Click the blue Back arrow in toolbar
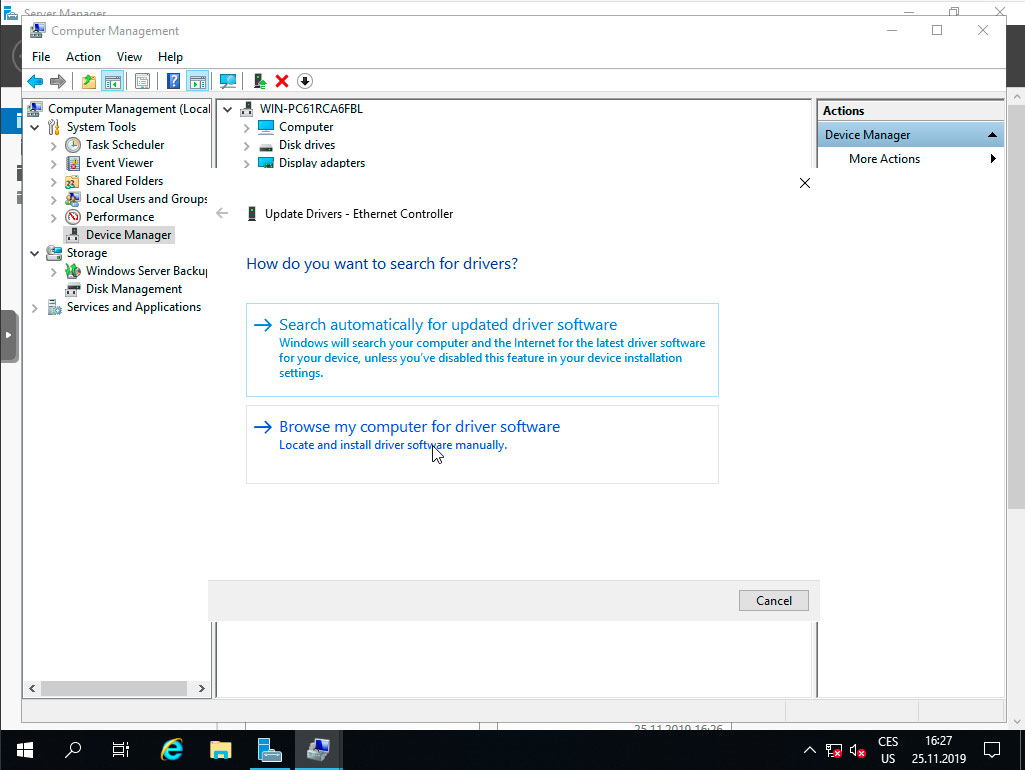Image resolution: width=1025 pixels, height=770 pixels. click(x=35, y=81)
